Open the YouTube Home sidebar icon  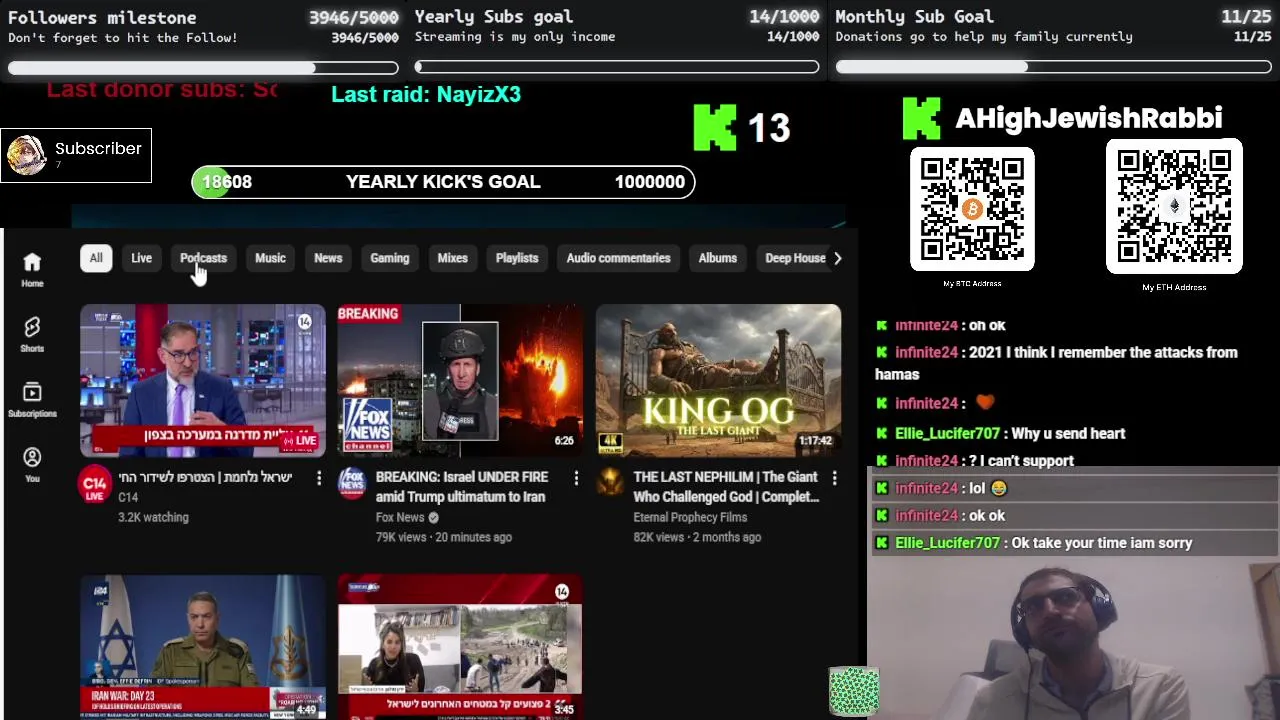(x=32, y=268)
